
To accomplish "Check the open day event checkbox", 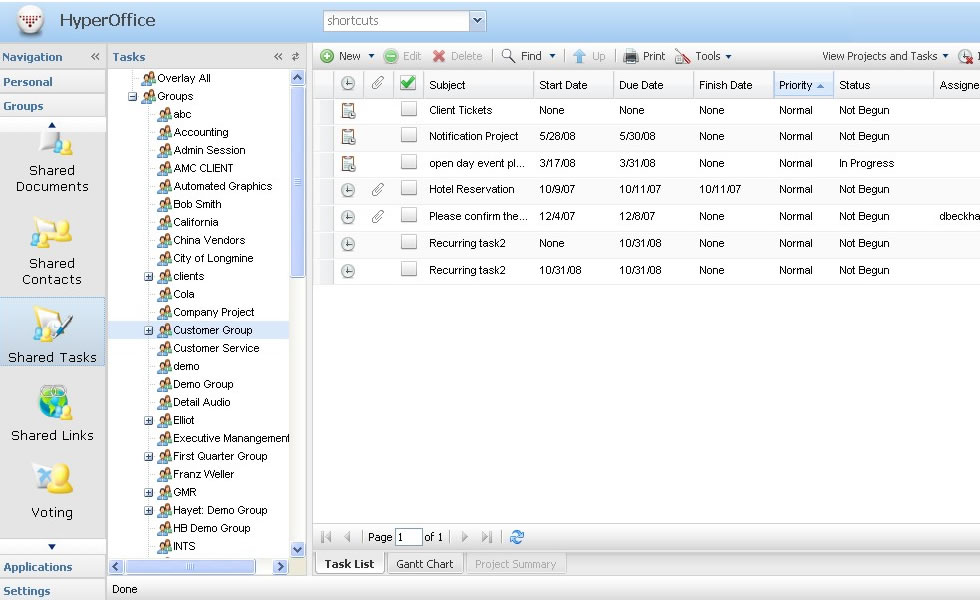I will pos(409,162).
